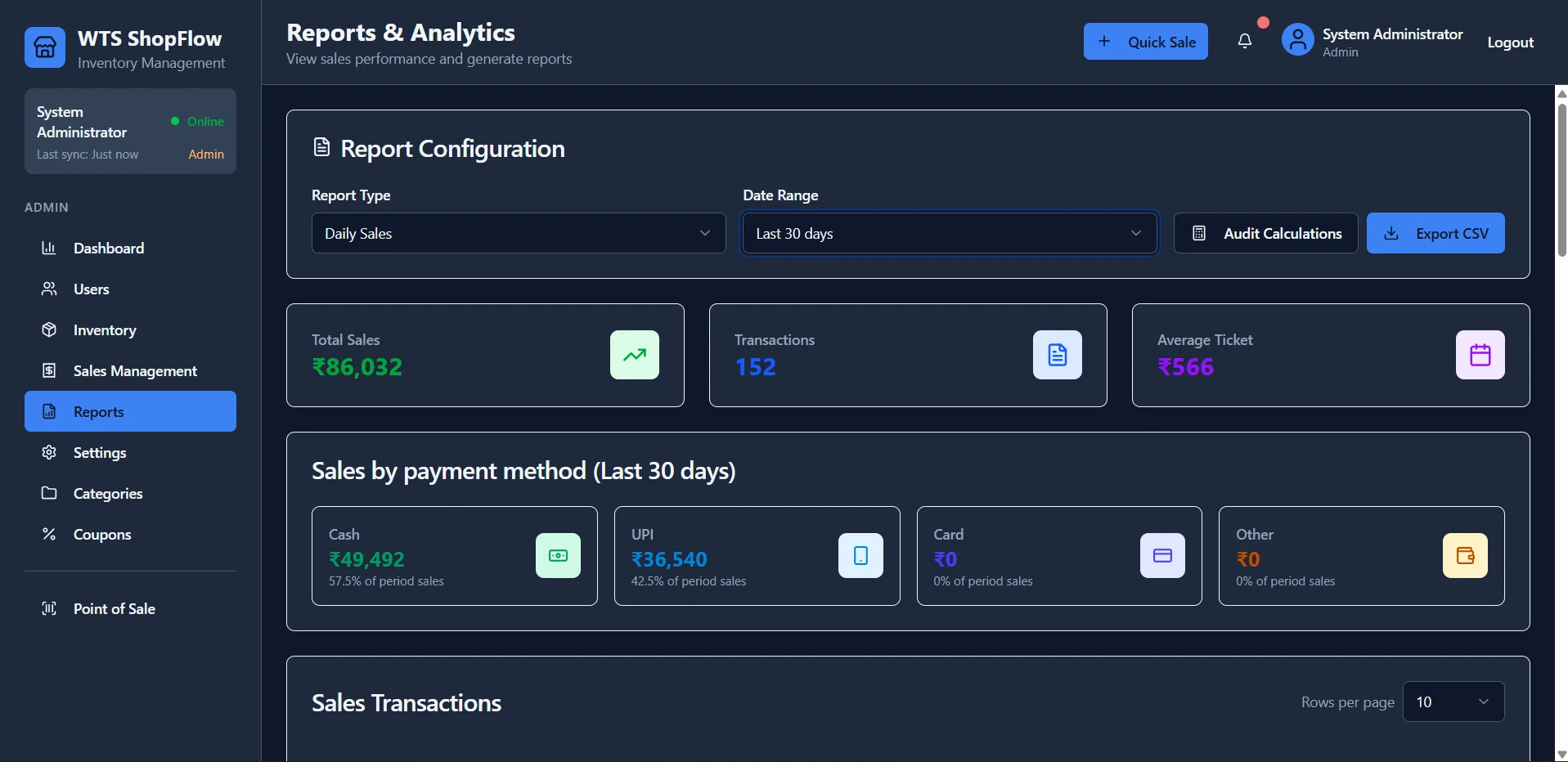Click the Settings gear icon
This screenshot has width=1568, height=762.
[49, 452]
